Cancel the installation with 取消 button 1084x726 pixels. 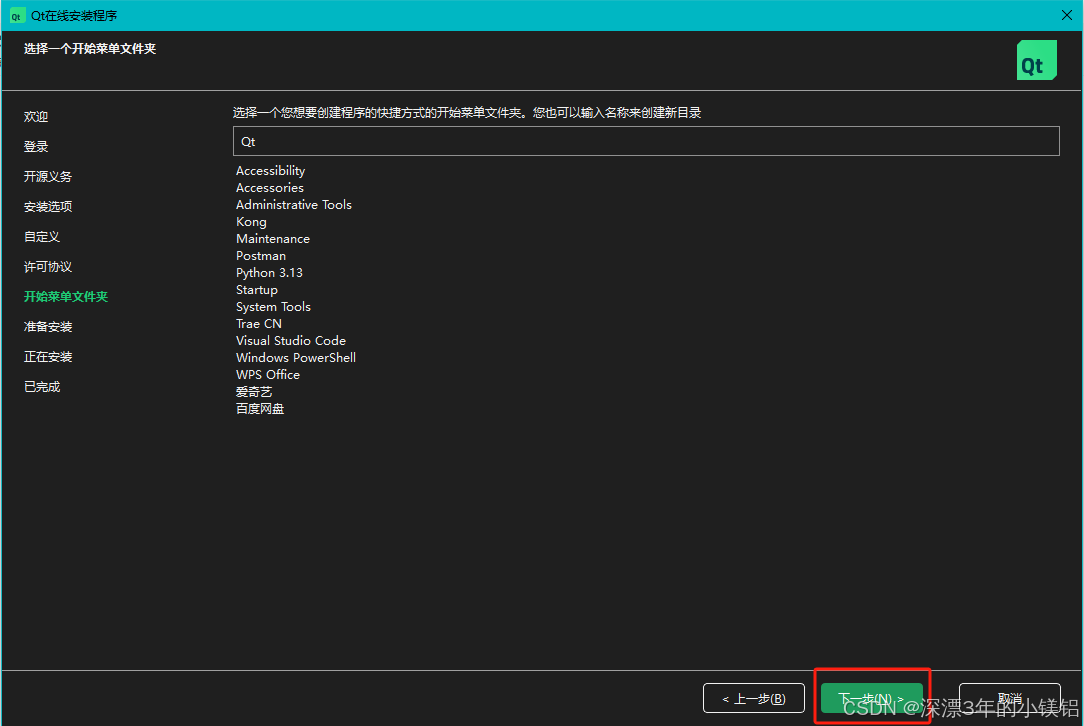click(x=1009, y=698)
